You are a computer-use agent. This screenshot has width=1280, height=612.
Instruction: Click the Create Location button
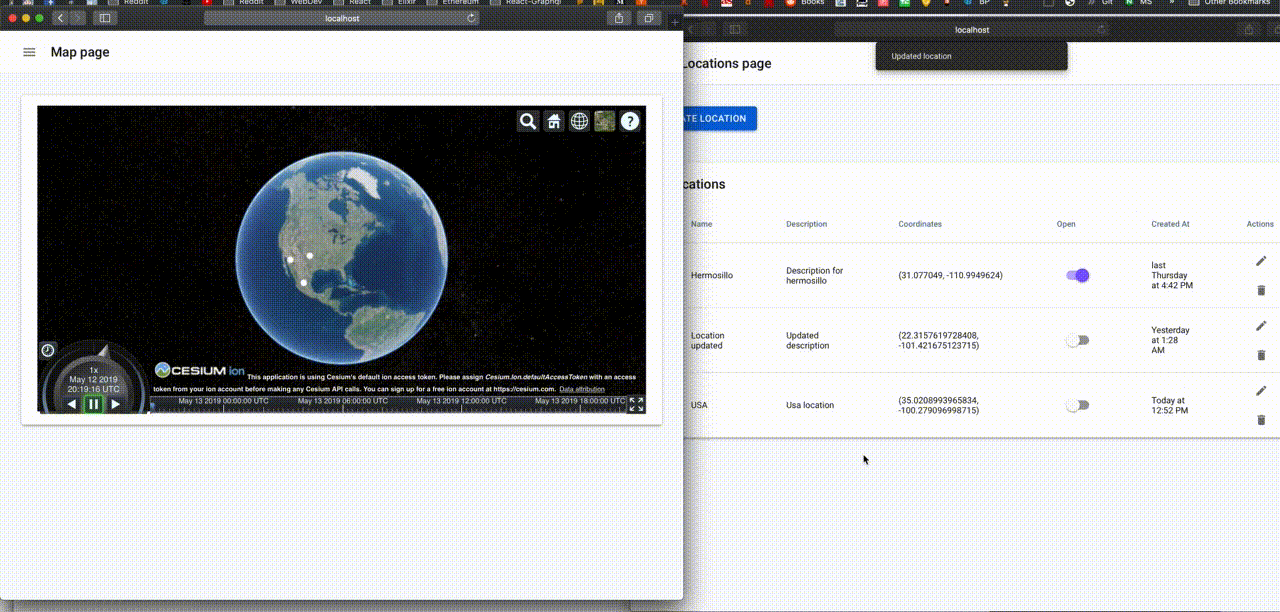[x=720, y=118]
